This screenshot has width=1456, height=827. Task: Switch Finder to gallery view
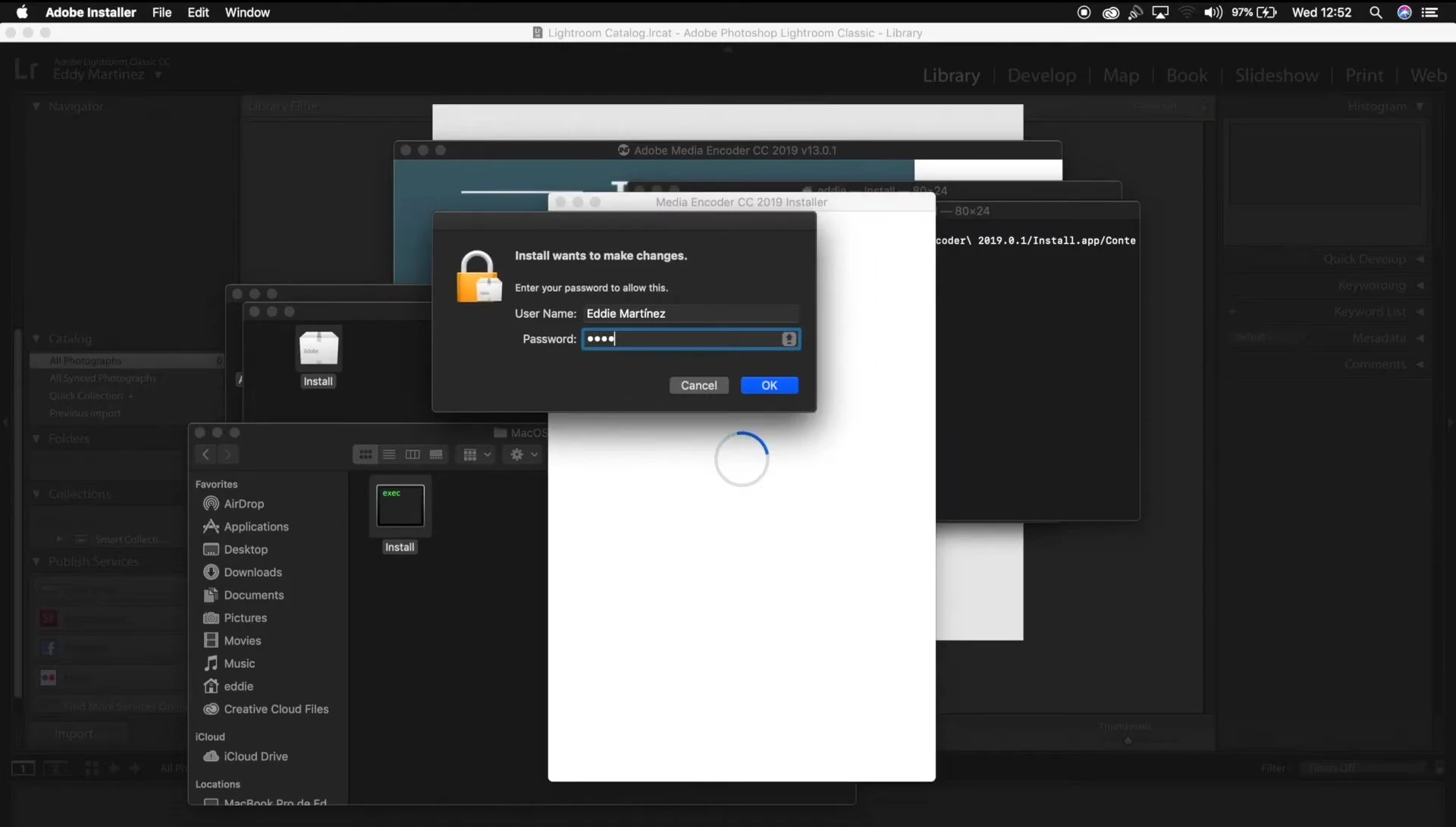coord(436,454)
